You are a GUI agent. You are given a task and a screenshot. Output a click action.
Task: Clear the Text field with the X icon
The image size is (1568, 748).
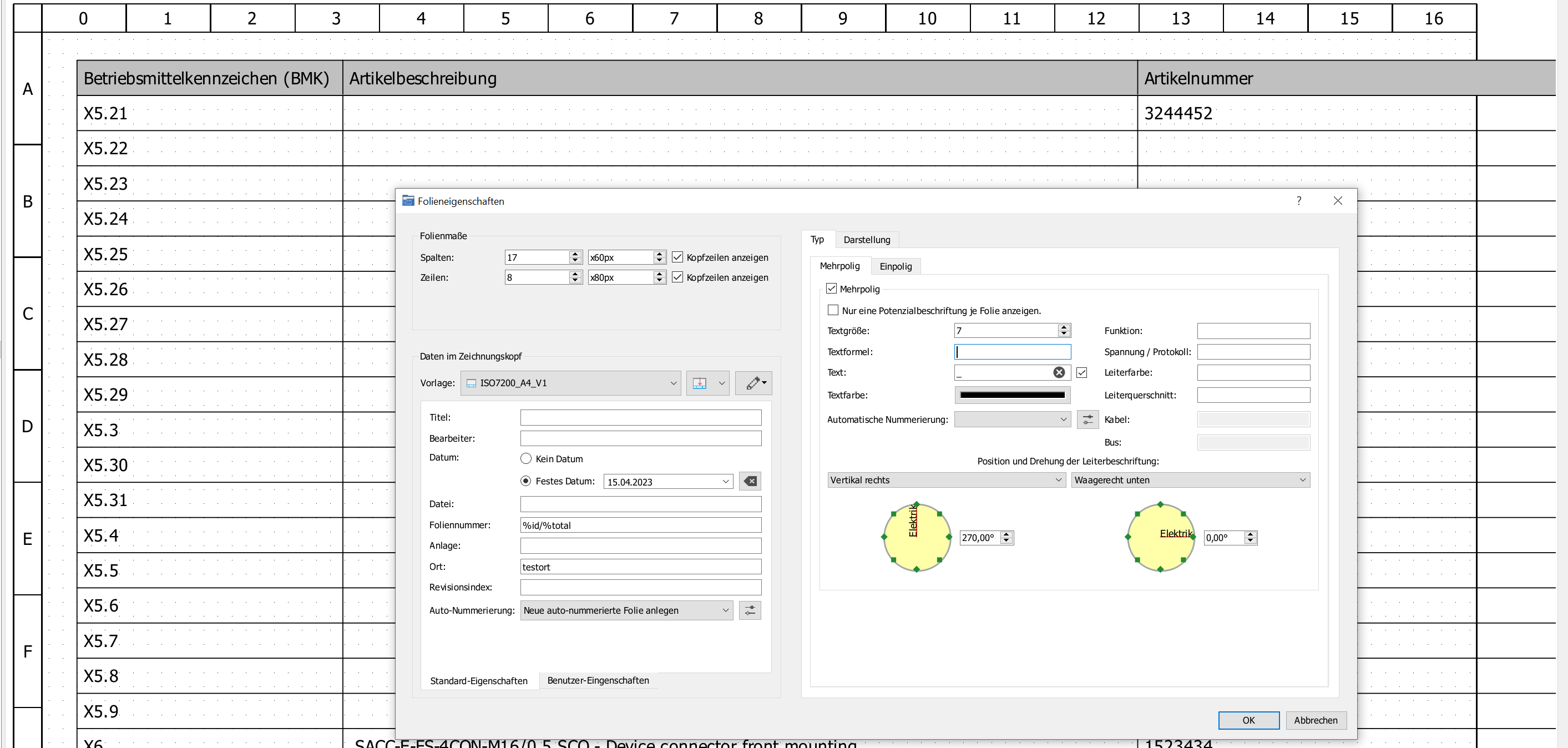[x=1059, y=372]
